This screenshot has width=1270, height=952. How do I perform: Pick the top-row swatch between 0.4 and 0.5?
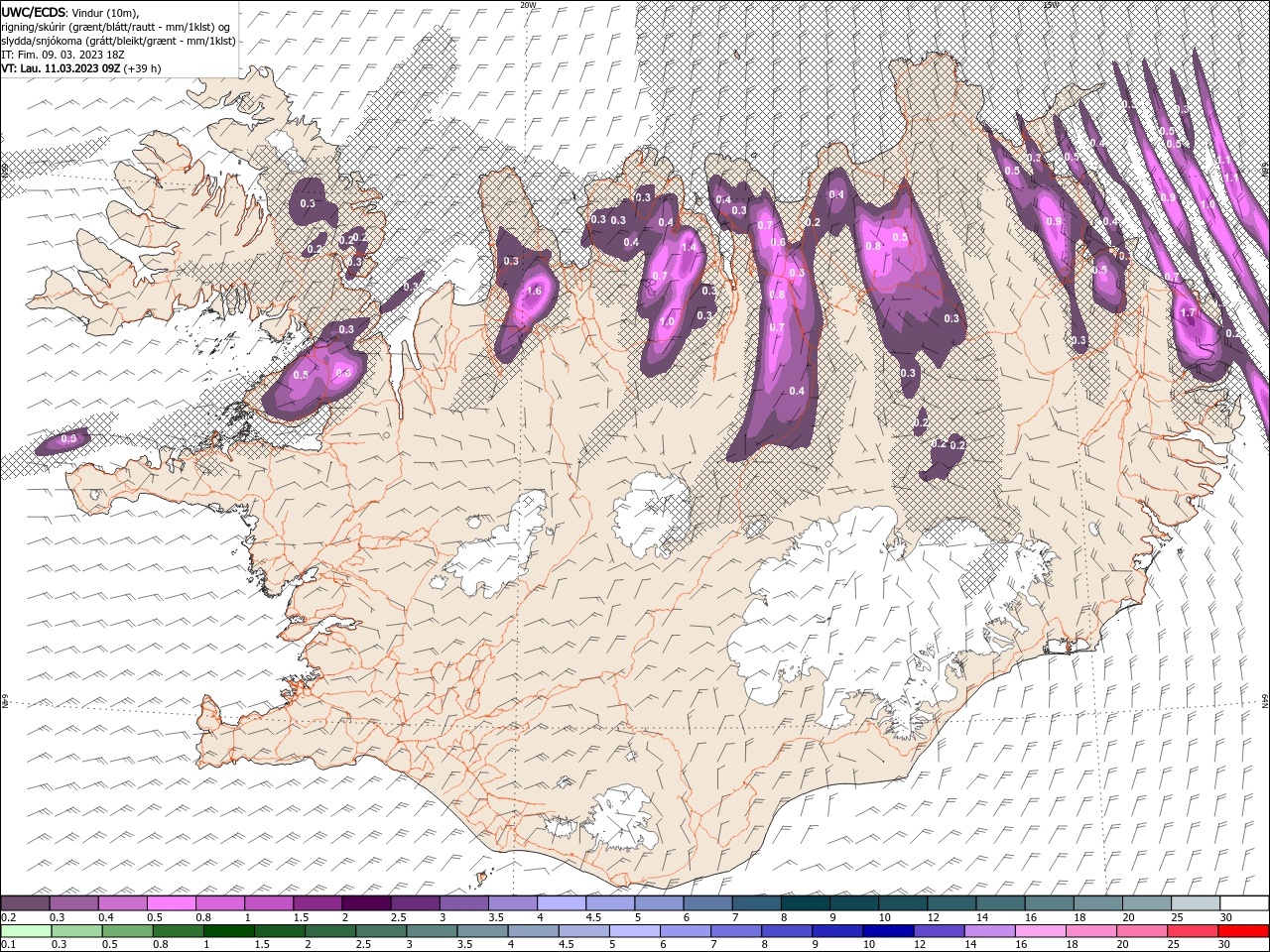122,903
